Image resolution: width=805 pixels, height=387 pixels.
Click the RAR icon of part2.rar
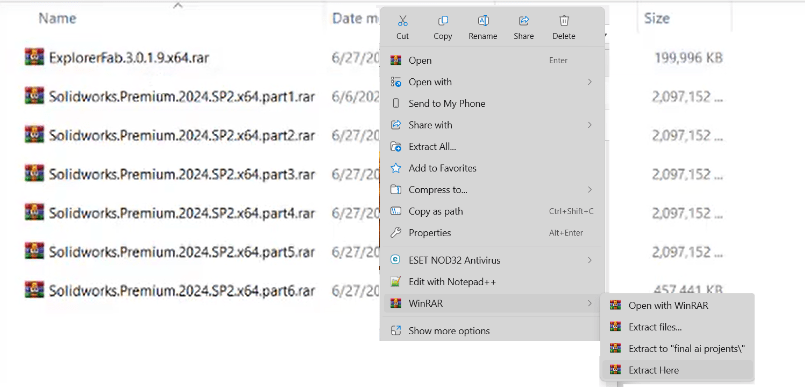[x=34, y=134]
